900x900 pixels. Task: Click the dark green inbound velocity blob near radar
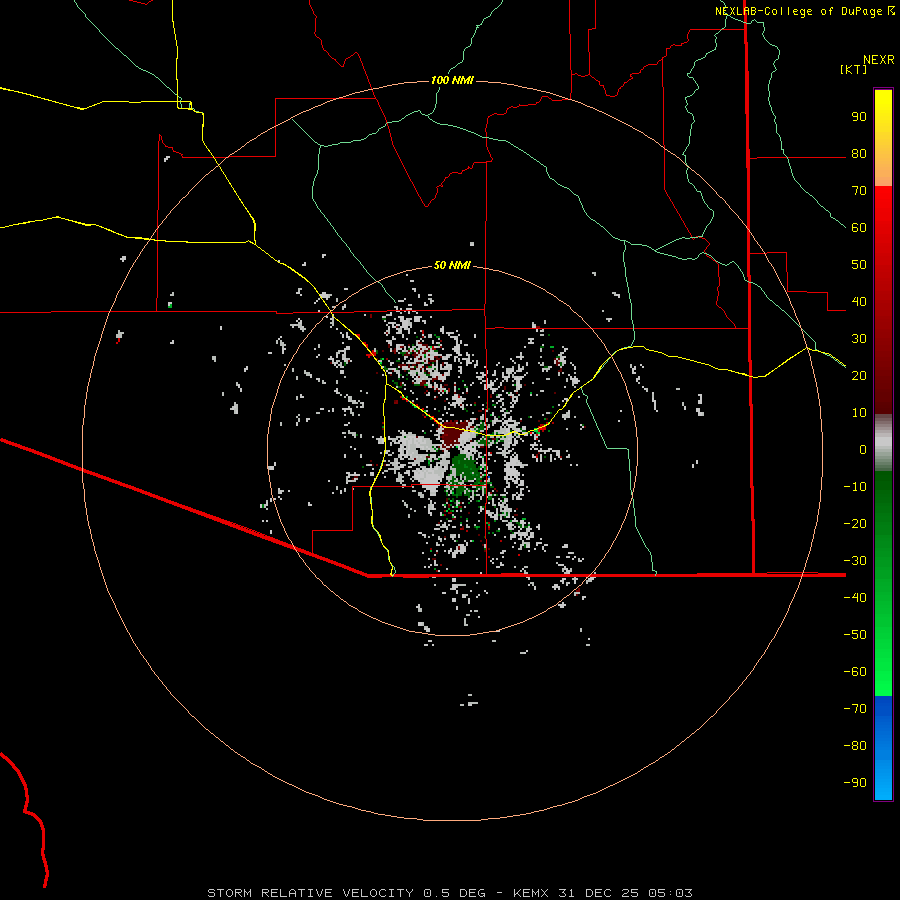(466, 471)
